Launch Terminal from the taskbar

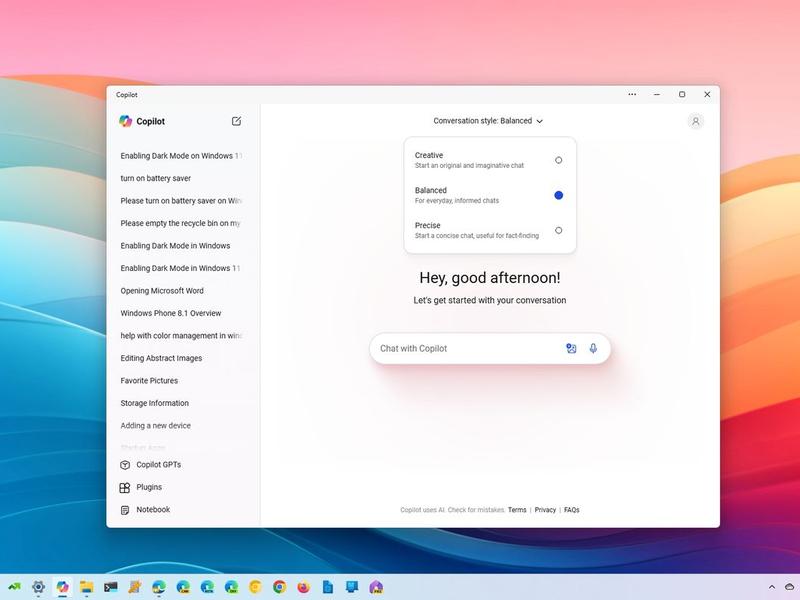tap(111, 587)
